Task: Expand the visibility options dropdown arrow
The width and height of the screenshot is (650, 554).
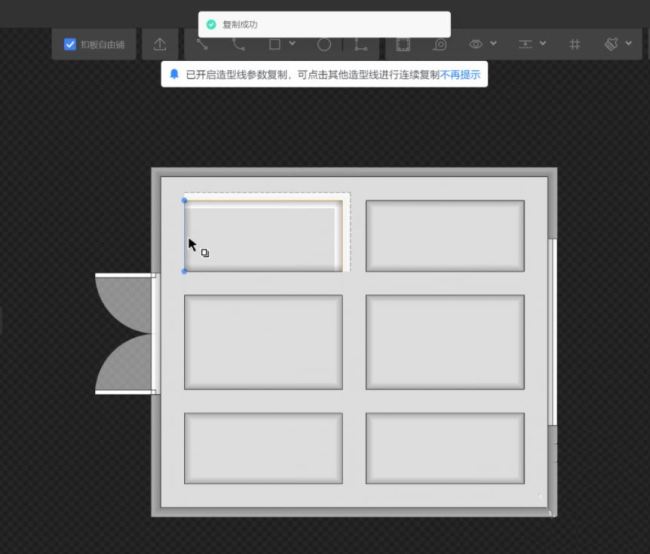Action: click(x=494, y=45)
